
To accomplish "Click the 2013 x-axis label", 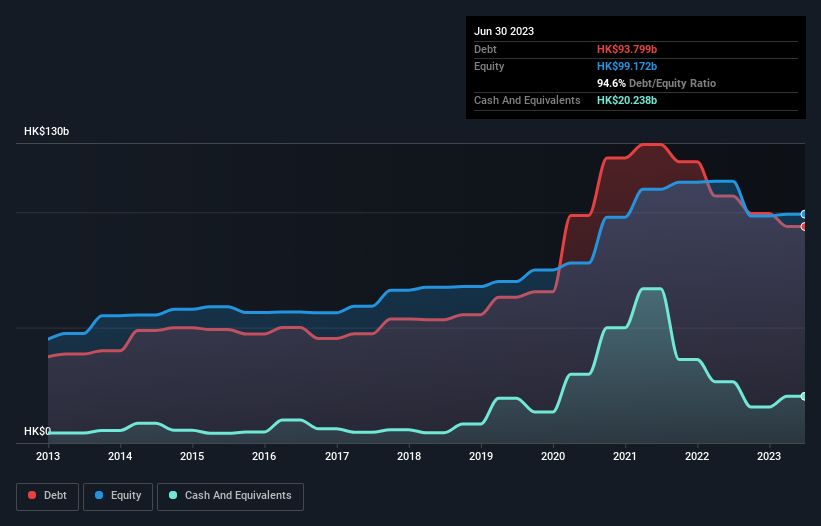I will pos(48,456).
